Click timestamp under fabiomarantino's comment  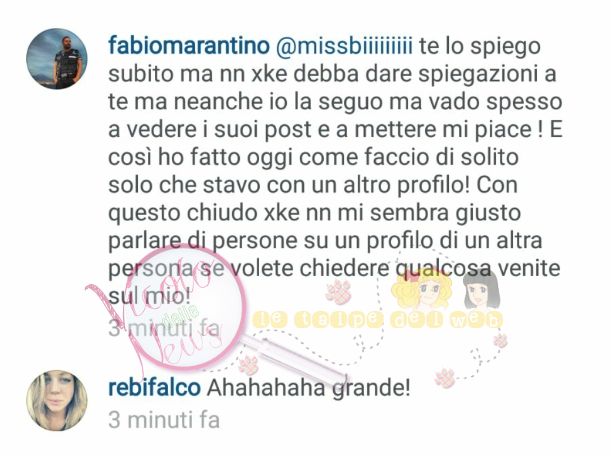[164, 329]
